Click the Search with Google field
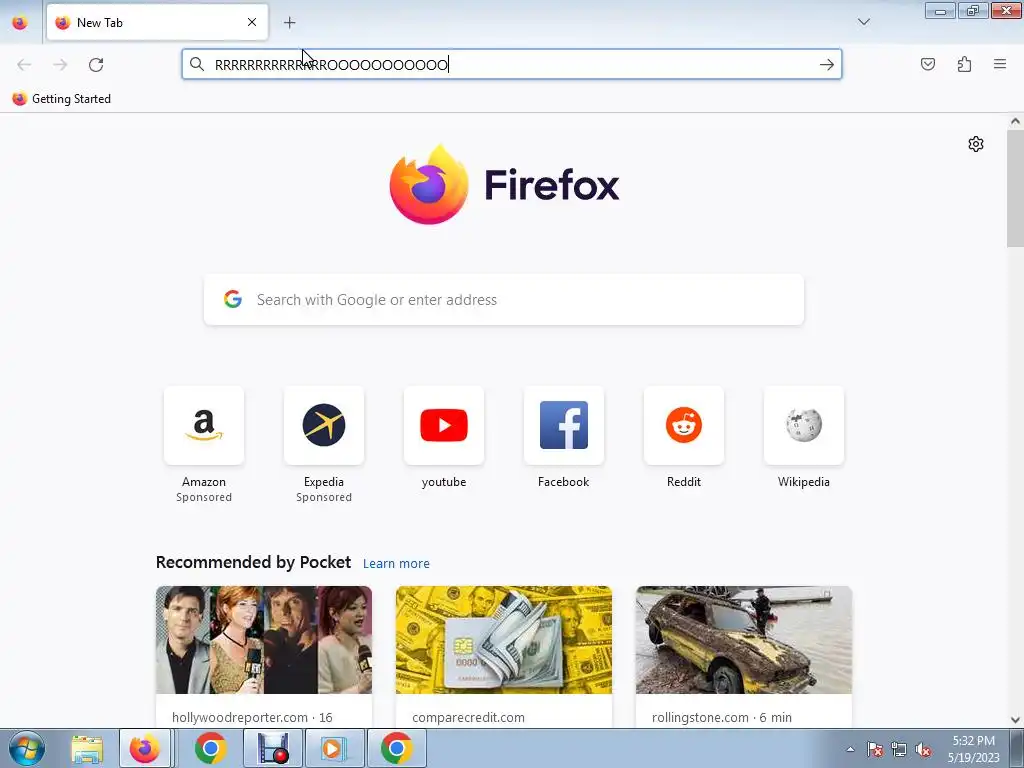 (504, 300)
